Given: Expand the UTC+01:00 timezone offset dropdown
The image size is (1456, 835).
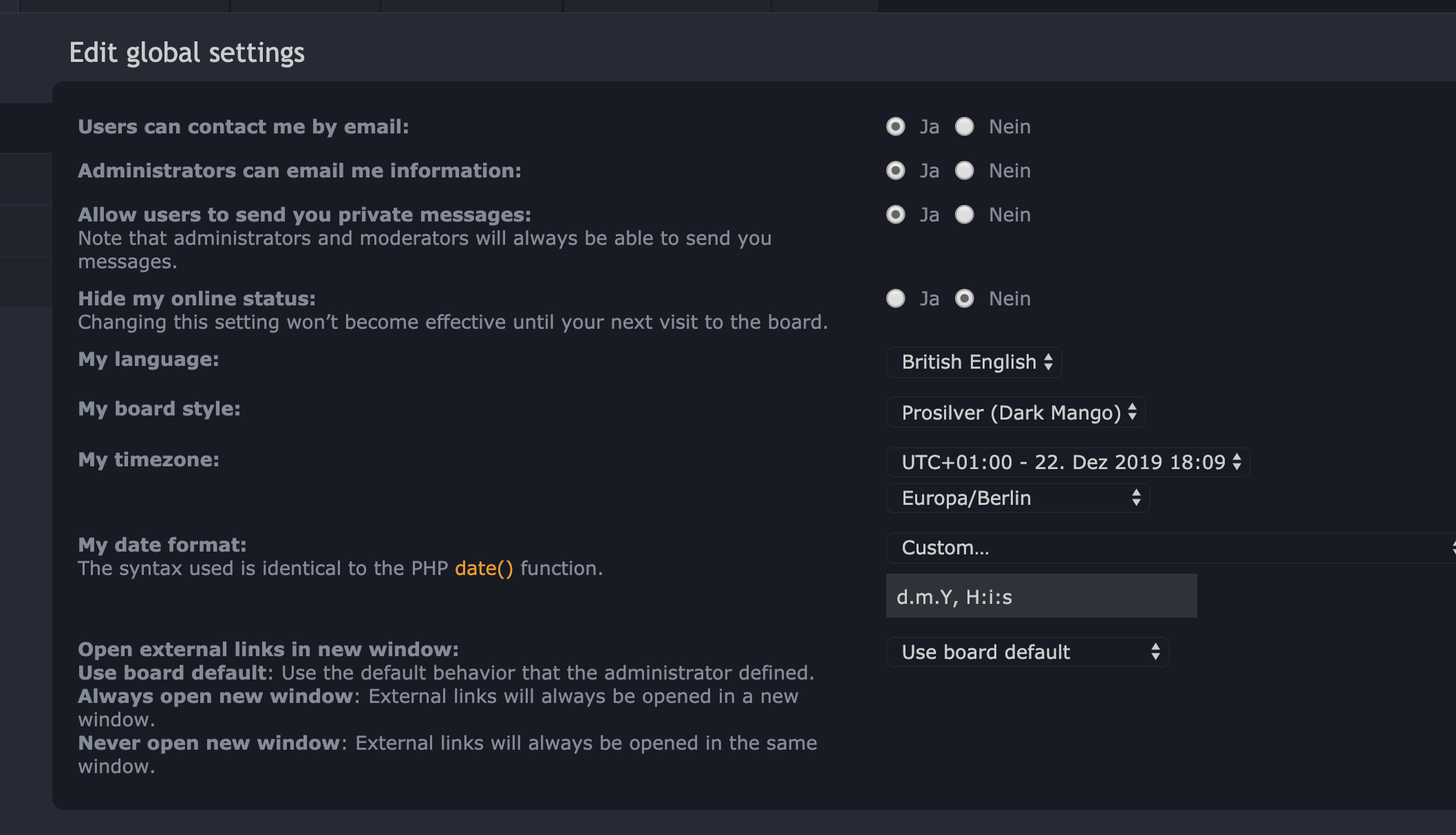Looking at the screenshot, I should coord(1068,462).
